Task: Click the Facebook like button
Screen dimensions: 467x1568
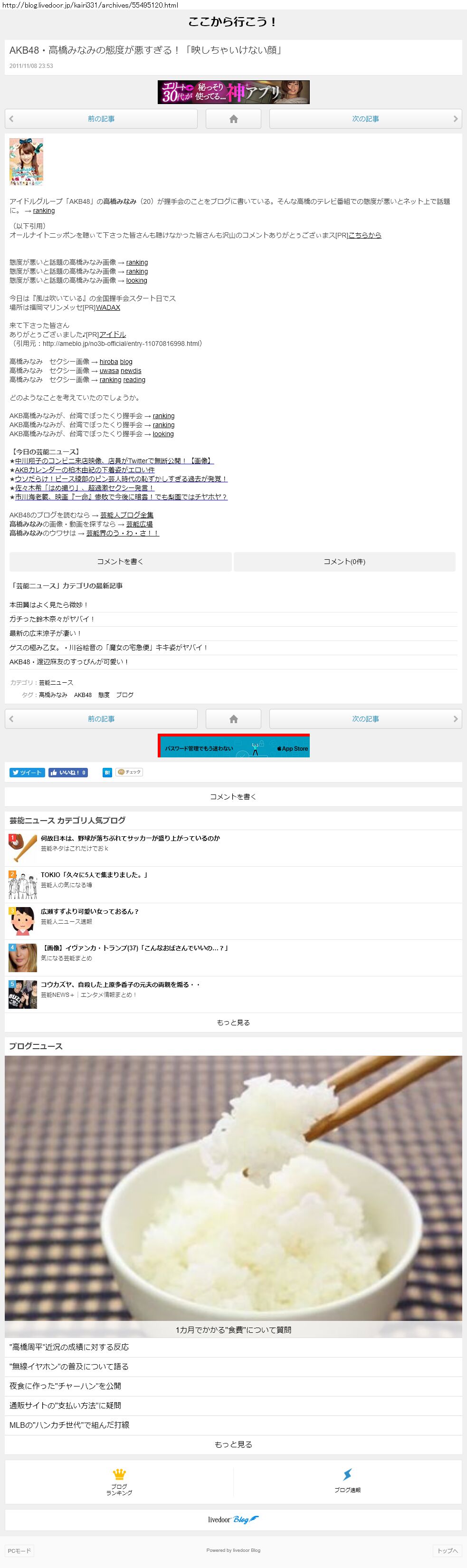Action: [68, 773]
